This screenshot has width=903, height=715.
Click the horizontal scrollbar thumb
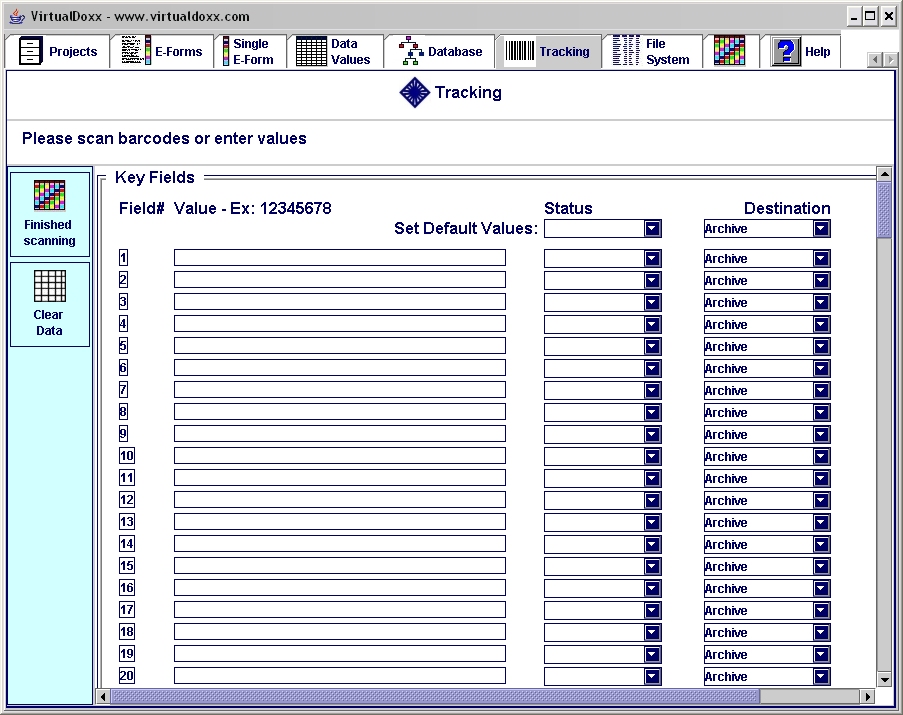point(435,697)
